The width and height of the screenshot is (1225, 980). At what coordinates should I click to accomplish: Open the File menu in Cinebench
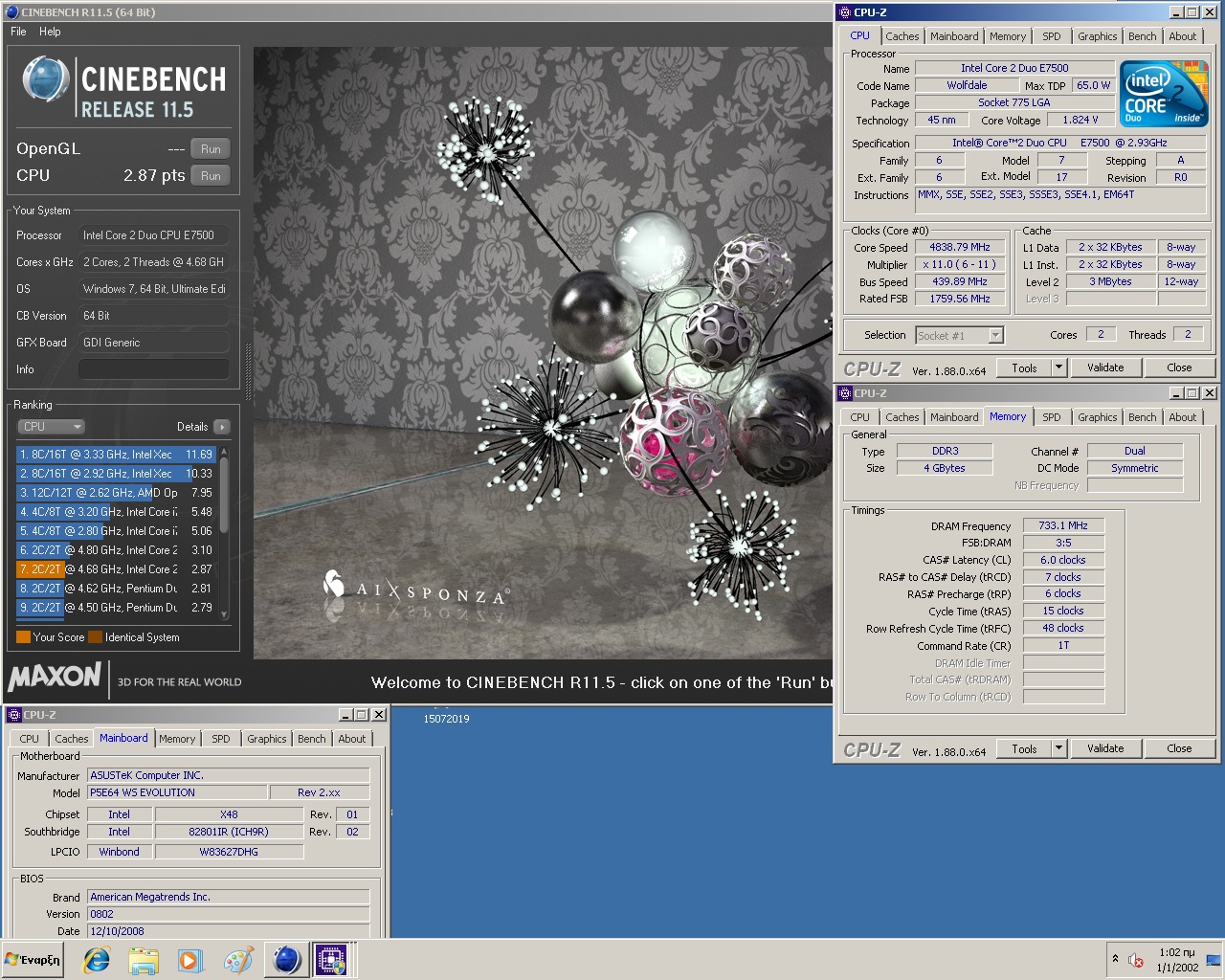[18, 32]
